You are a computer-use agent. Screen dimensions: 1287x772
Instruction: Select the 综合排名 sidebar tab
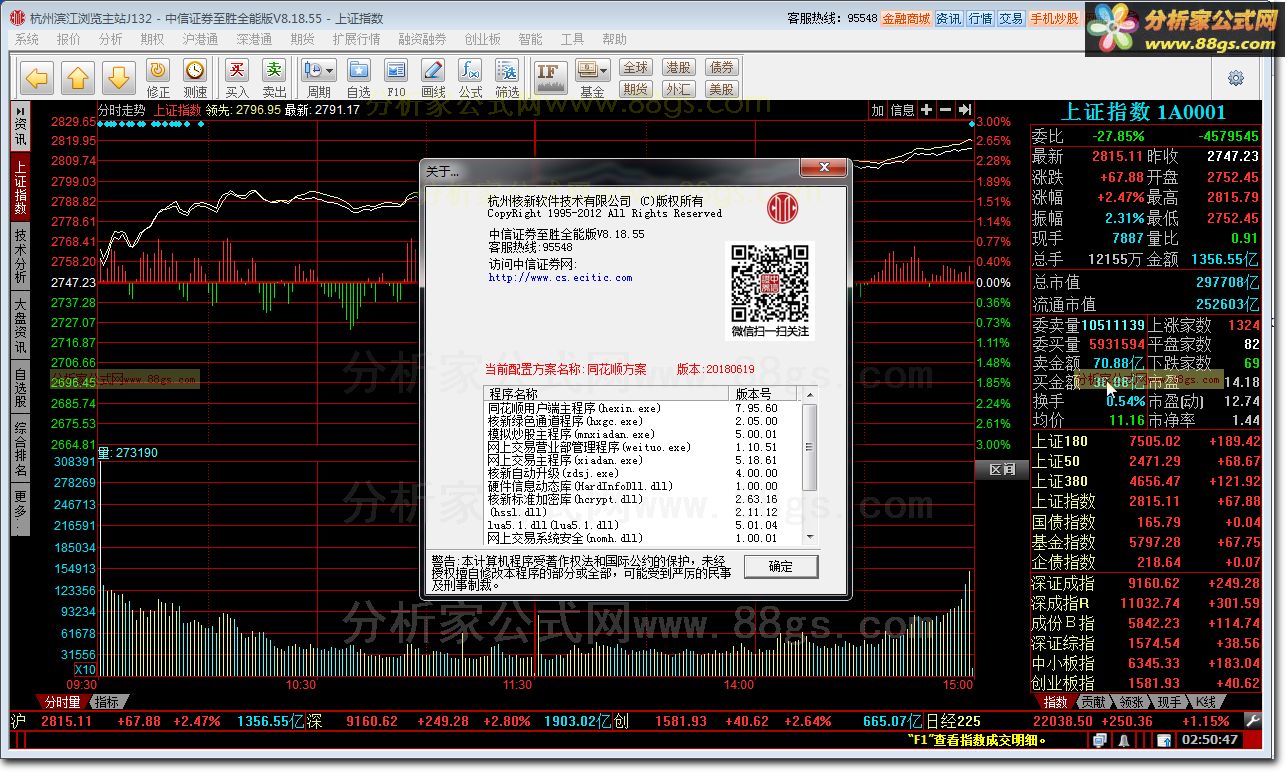click(20, 449)
